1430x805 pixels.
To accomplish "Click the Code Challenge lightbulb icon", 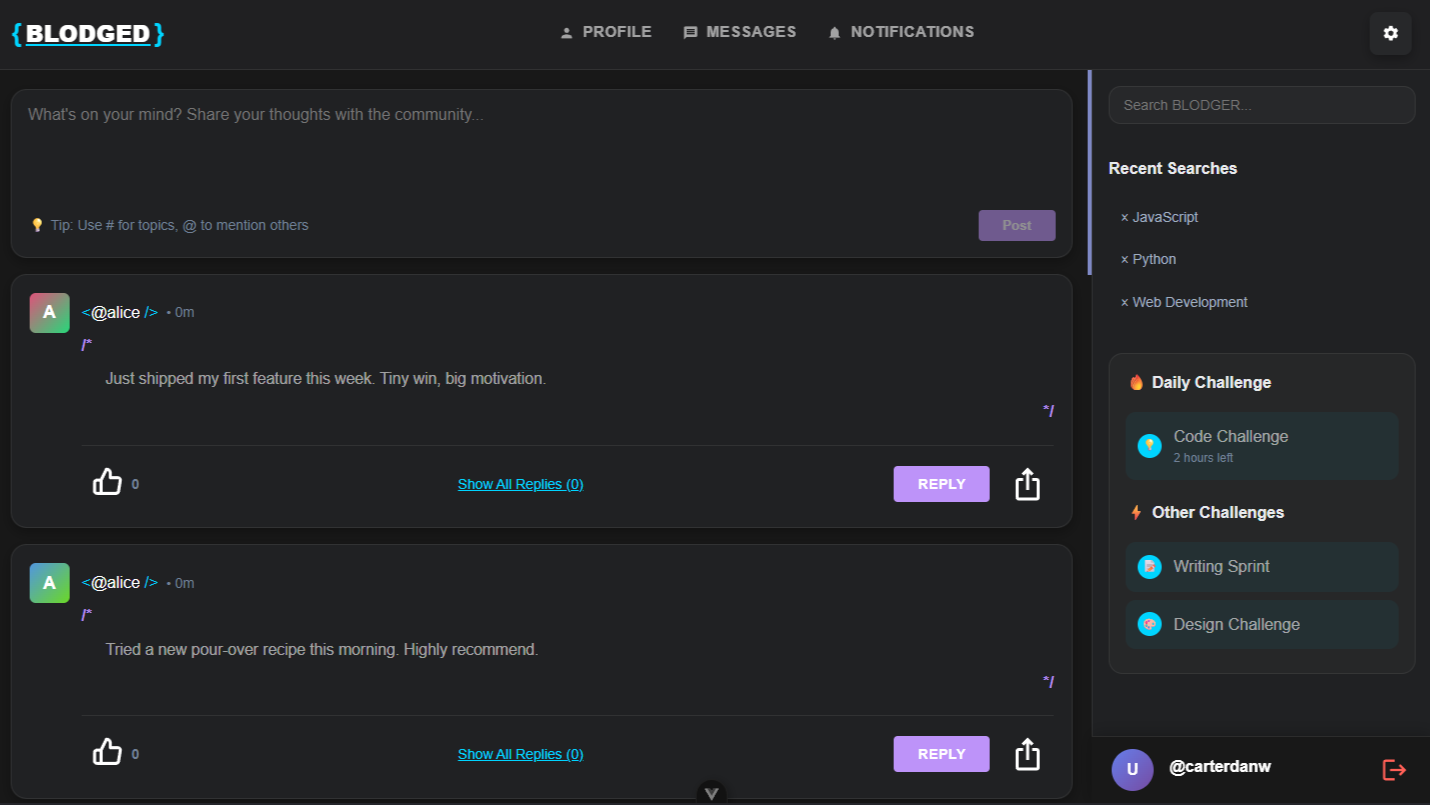I will pyautogui.click(x=1149, y=445).
